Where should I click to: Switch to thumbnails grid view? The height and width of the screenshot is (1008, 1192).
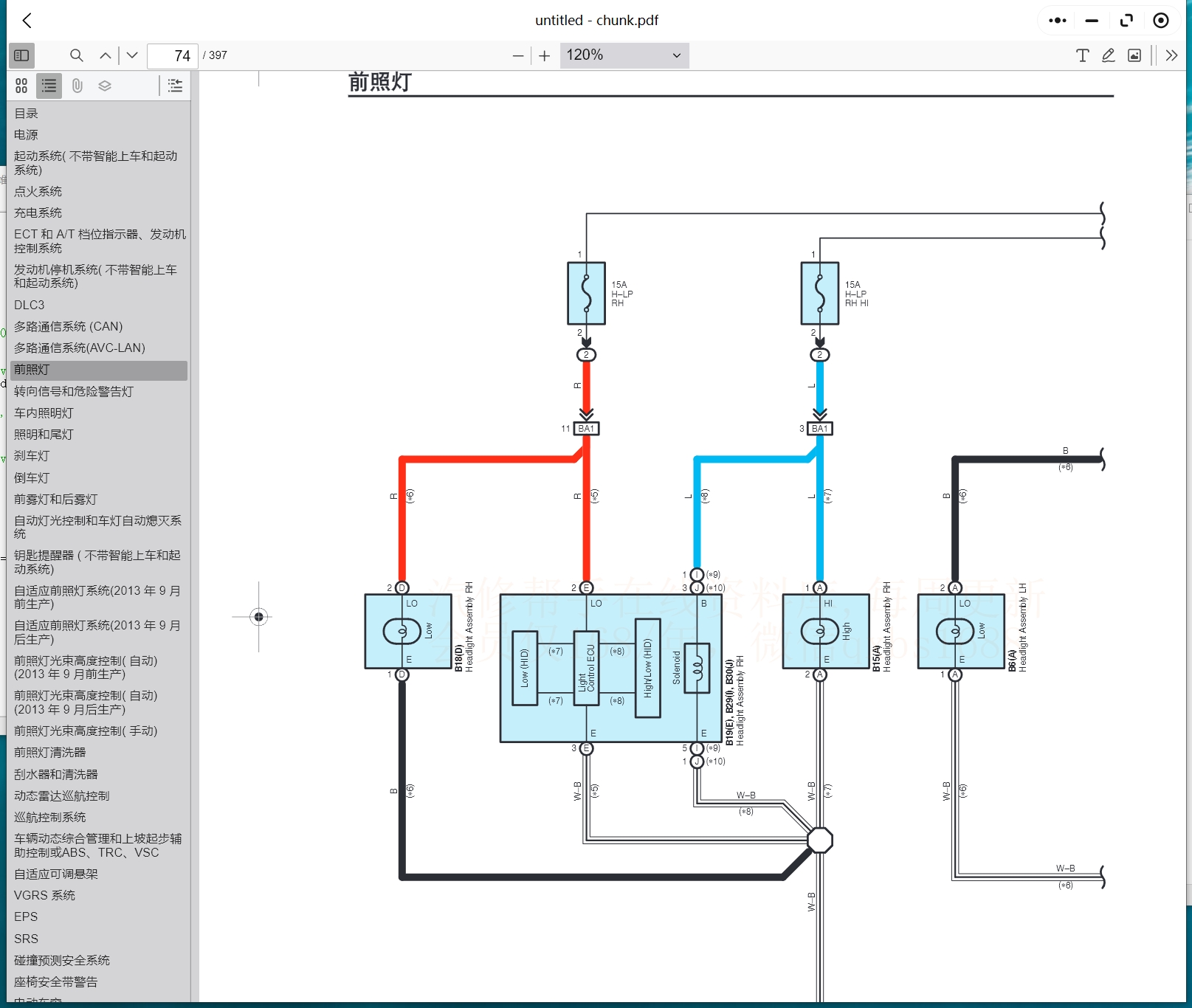(x=21, y=86)
